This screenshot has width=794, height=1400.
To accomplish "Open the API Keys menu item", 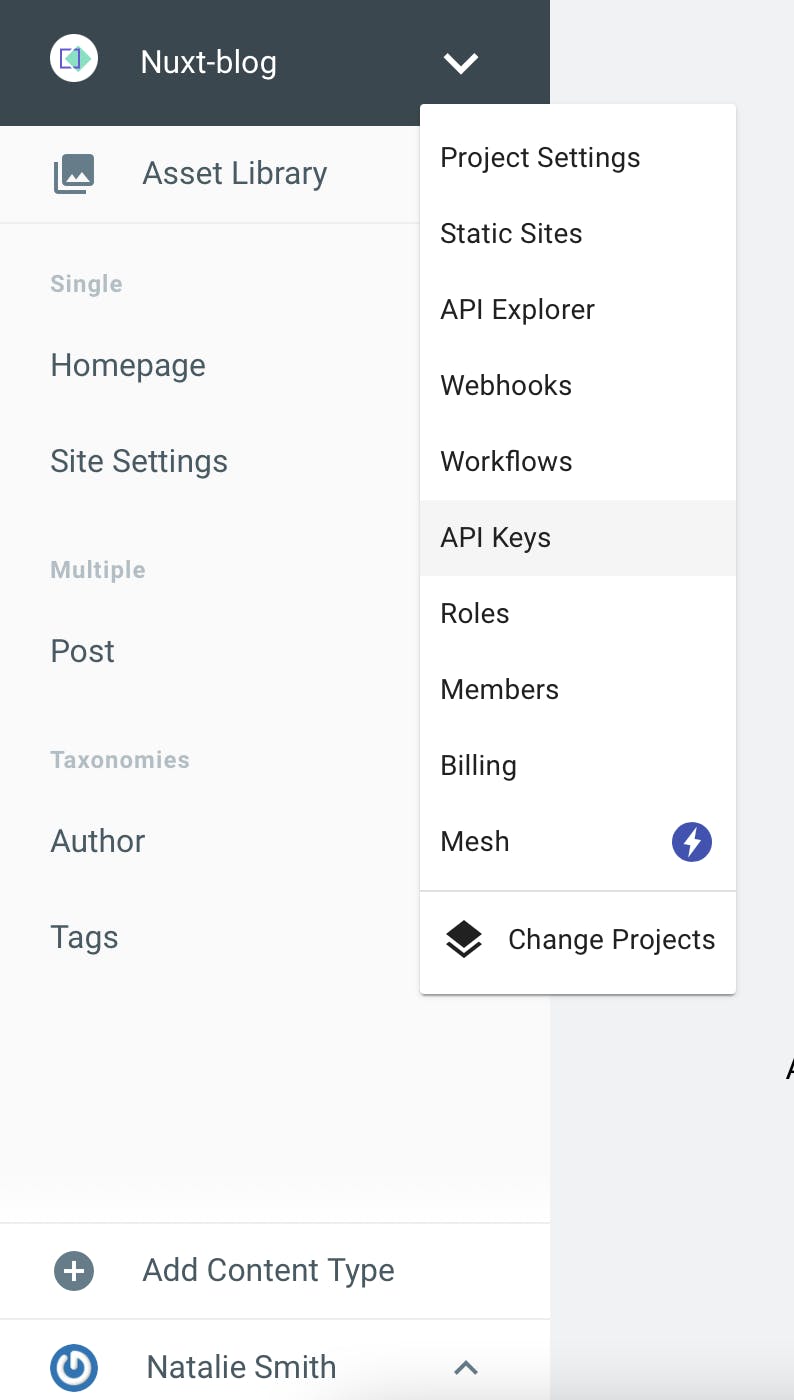I will coord(578,538).
